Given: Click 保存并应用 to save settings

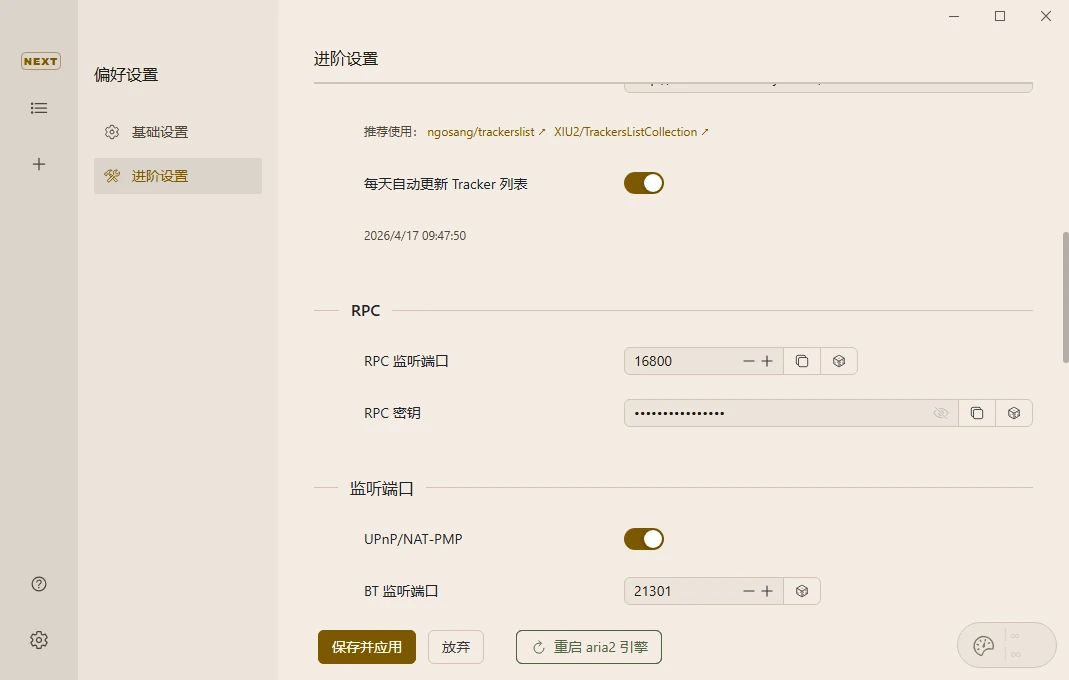Looking at the screenshot, I should (366, 647).
